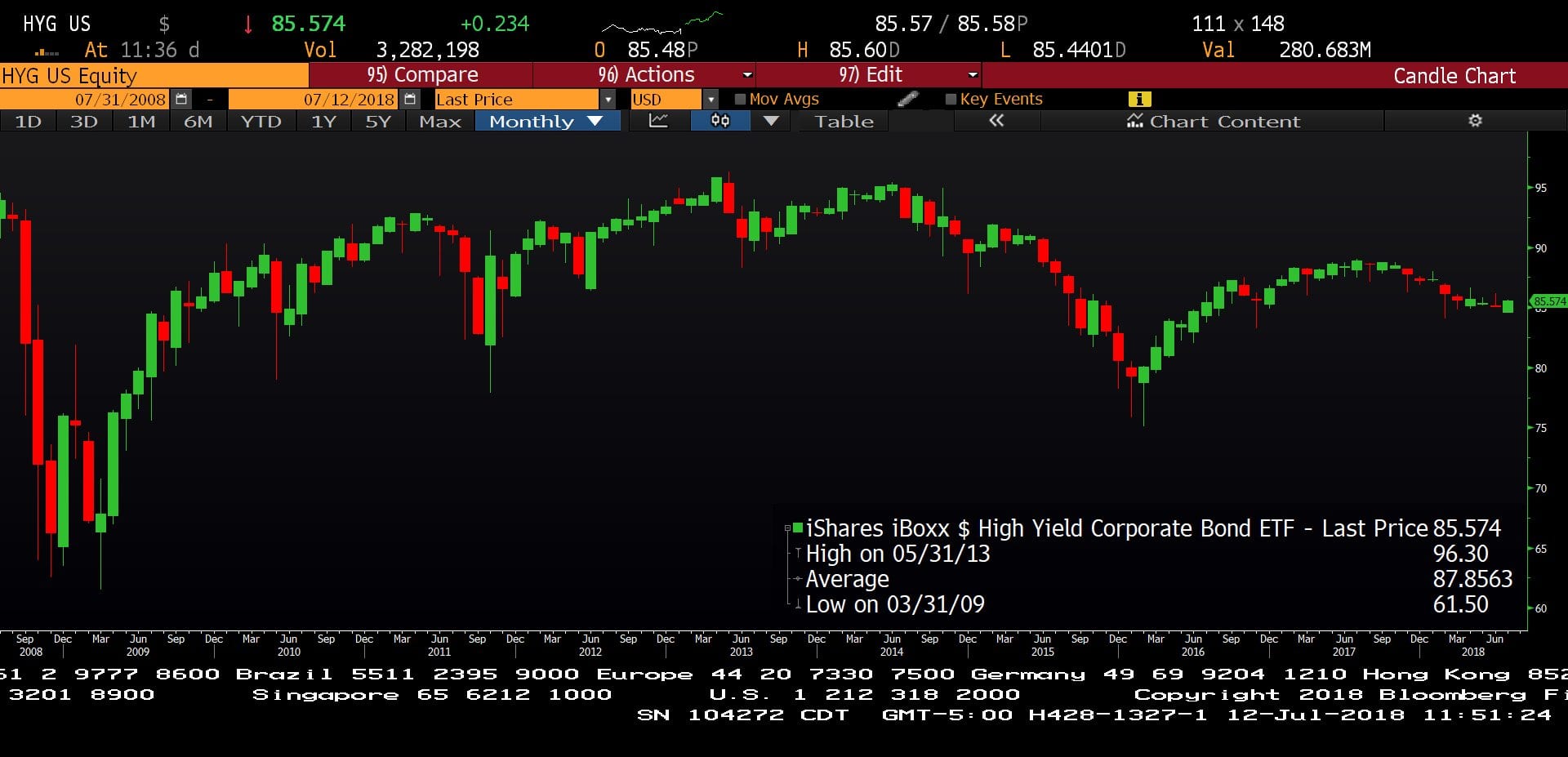Select the 1M range tab
Viewport: 1568px width, 757px height.
tap(141, 121)
